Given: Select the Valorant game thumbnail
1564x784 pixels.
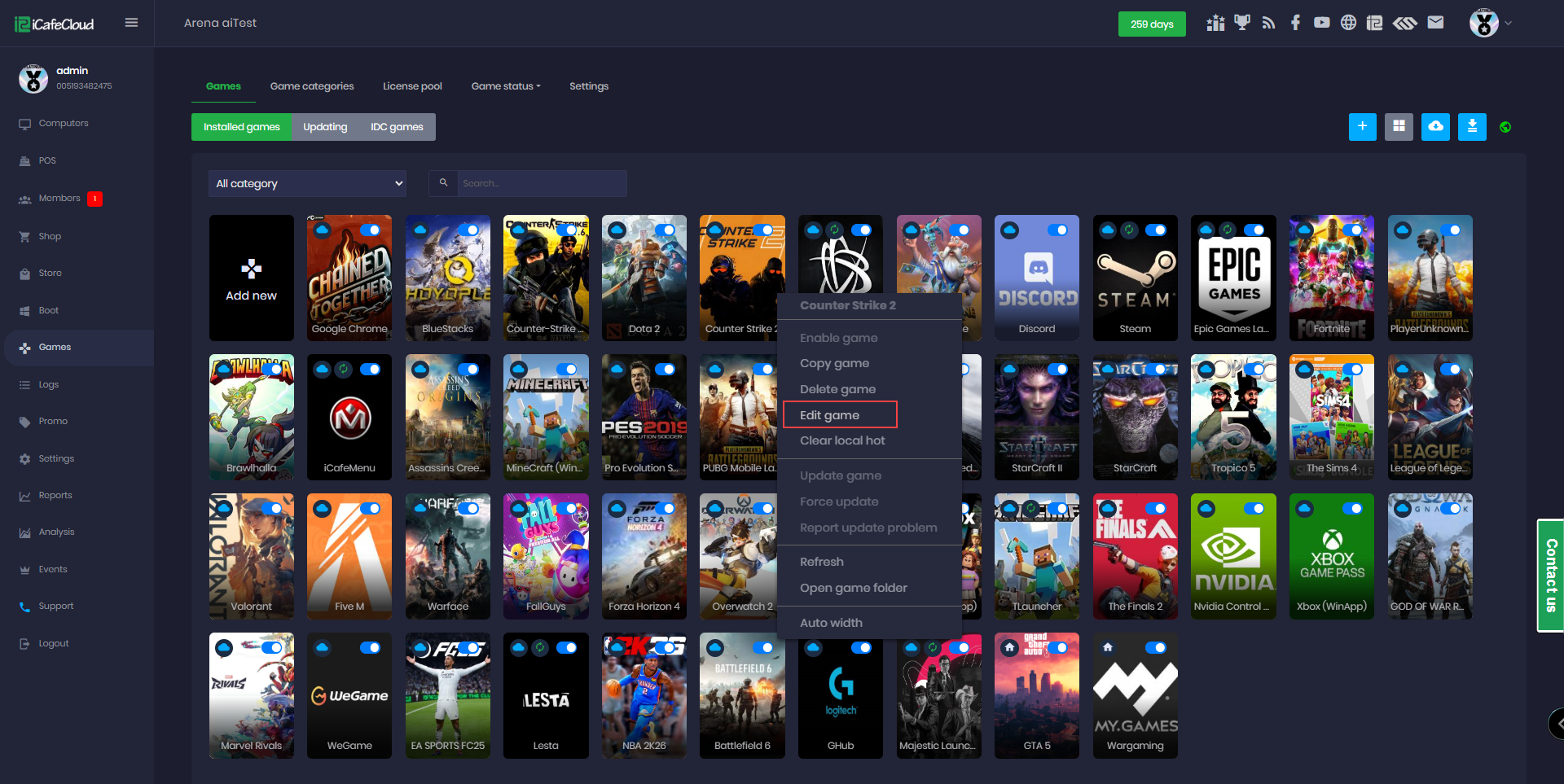Looking at the screenshot, I should [x=252, y=557].
